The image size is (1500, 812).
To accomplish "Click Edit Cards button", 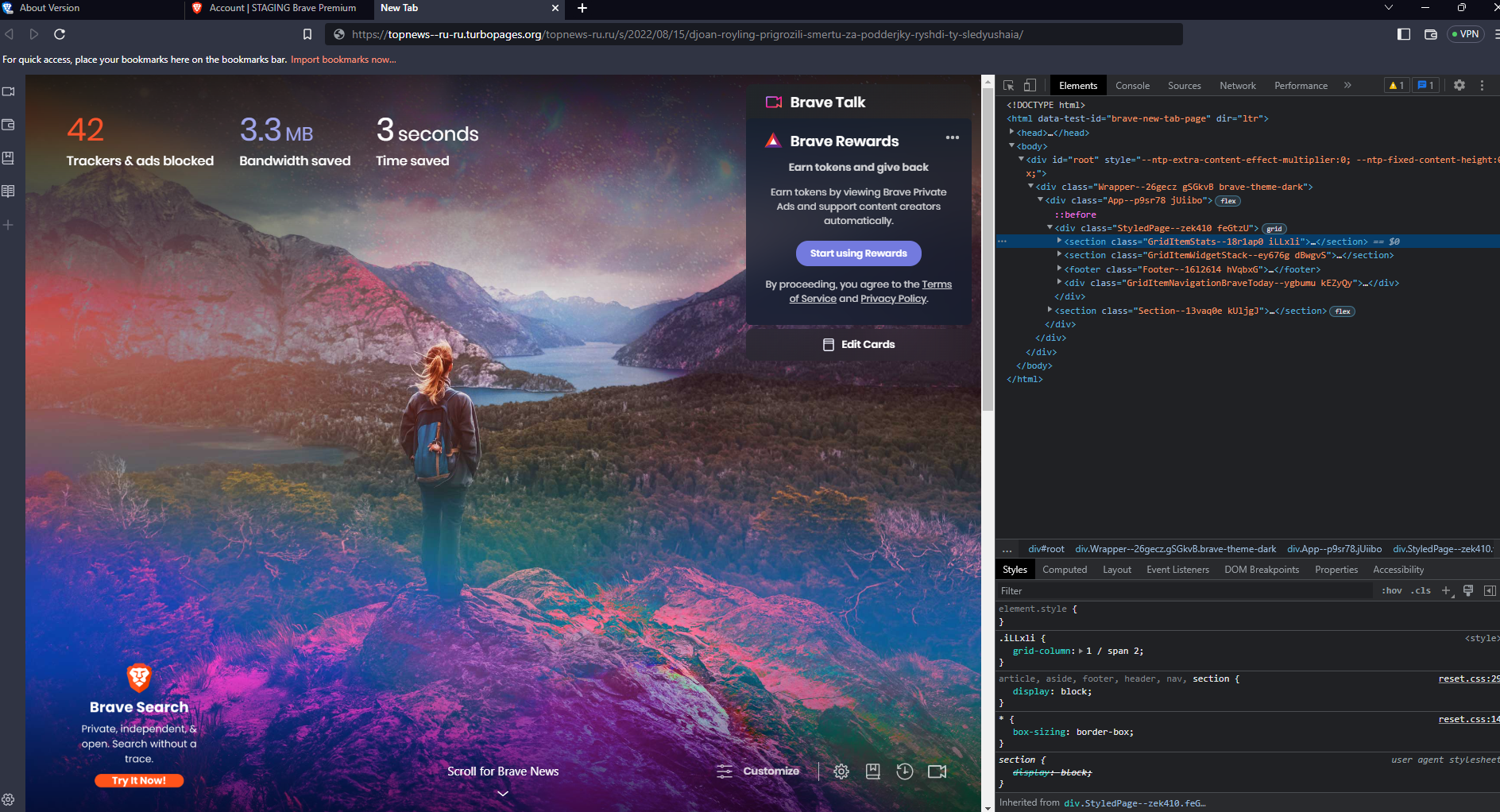I will 859,345.
